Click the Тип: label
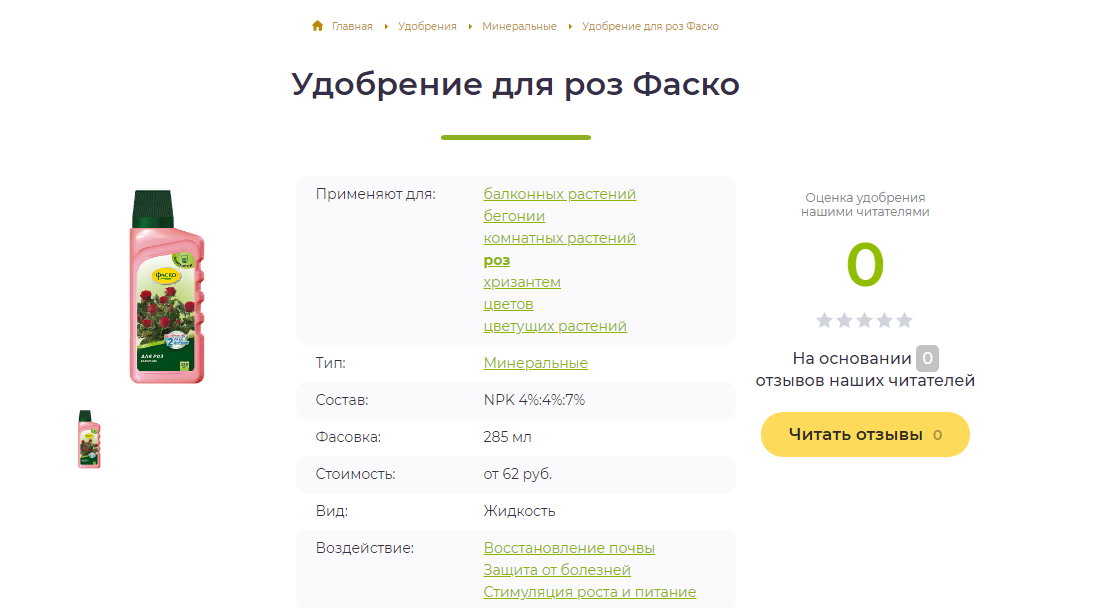1100x608 pixels. tap(330, 363)
